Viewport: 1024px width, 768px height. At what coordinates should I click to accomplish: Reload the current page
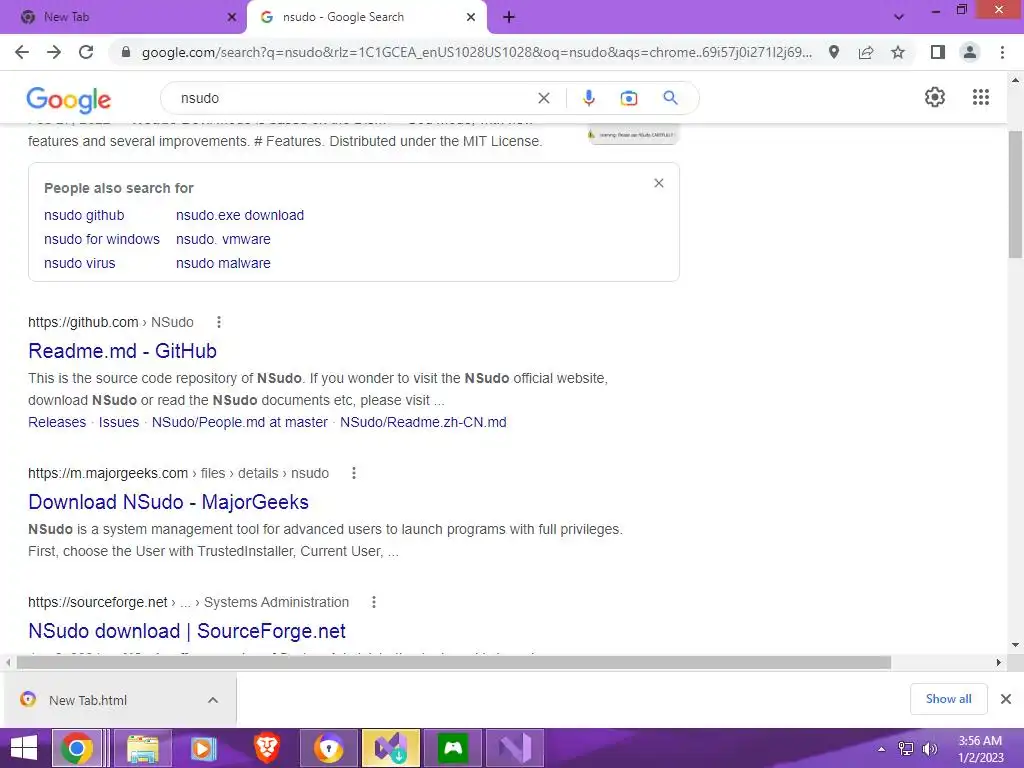point(86,52)
